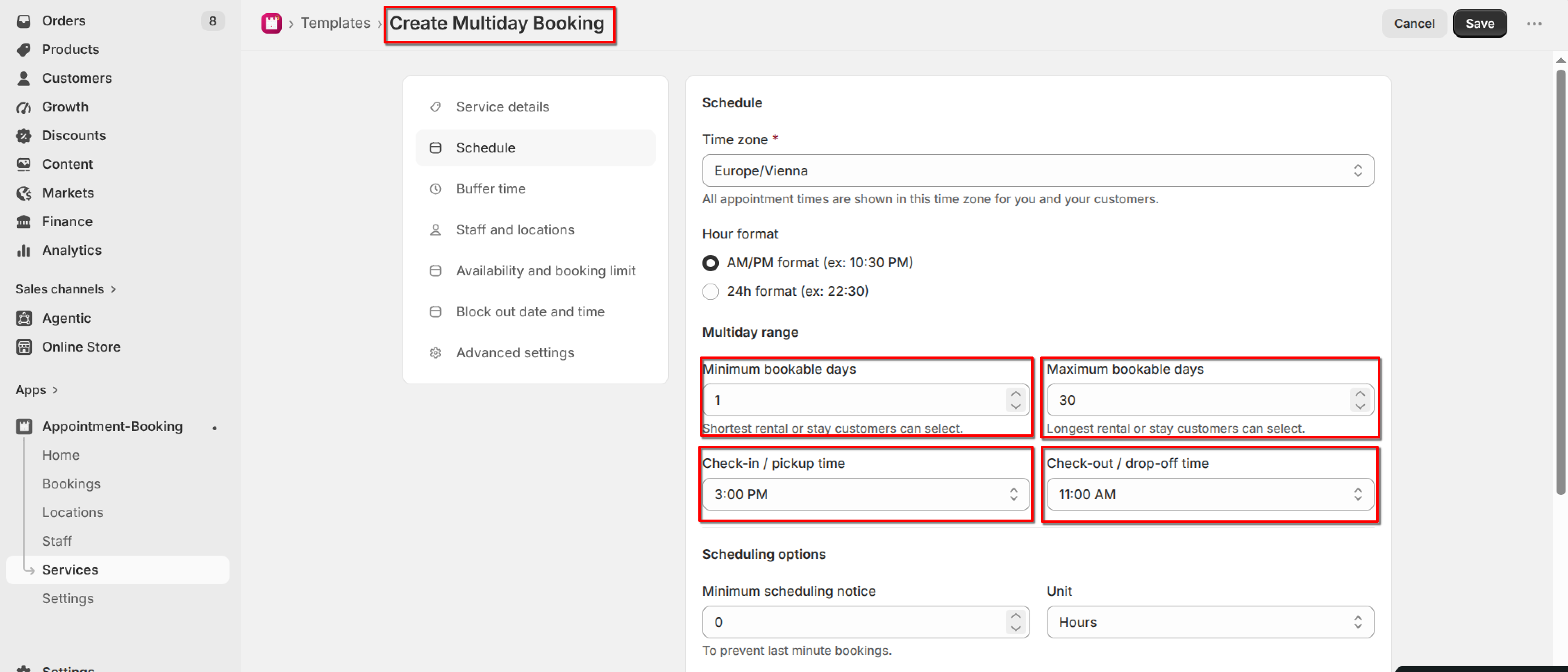Open the Unit Hours dropdown

point(1209,622)
